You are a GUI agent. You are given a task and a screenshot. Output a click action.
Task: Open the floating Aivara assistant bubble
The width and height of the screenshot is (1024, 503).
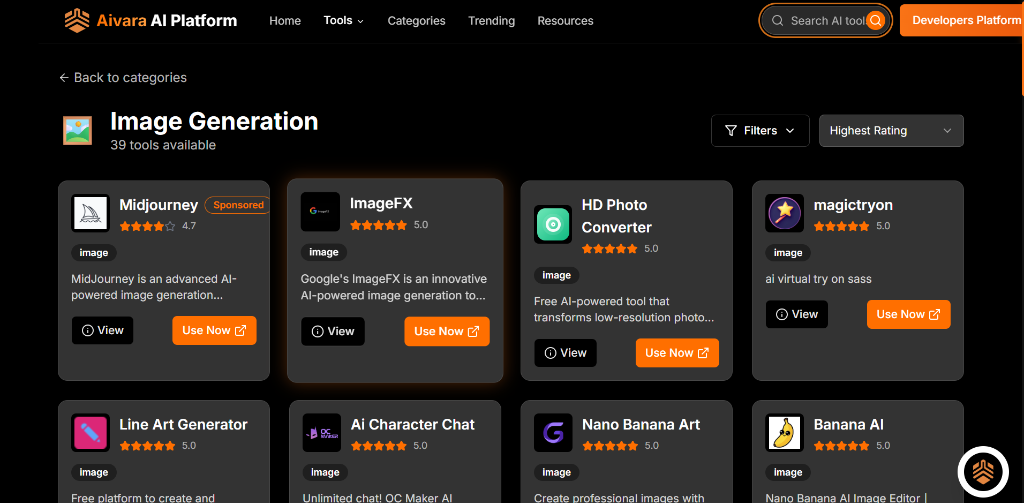(x=983, y=472)
